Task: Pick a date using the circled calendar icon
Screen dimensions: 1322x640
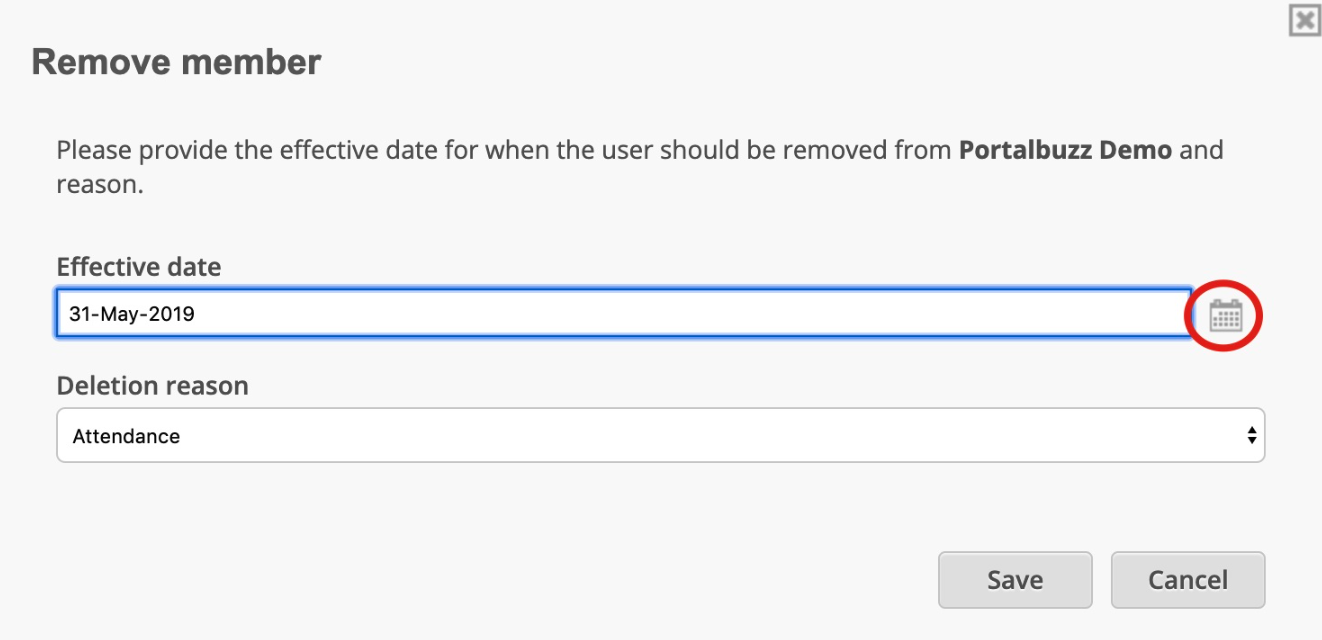Action: click(1225, 316)
